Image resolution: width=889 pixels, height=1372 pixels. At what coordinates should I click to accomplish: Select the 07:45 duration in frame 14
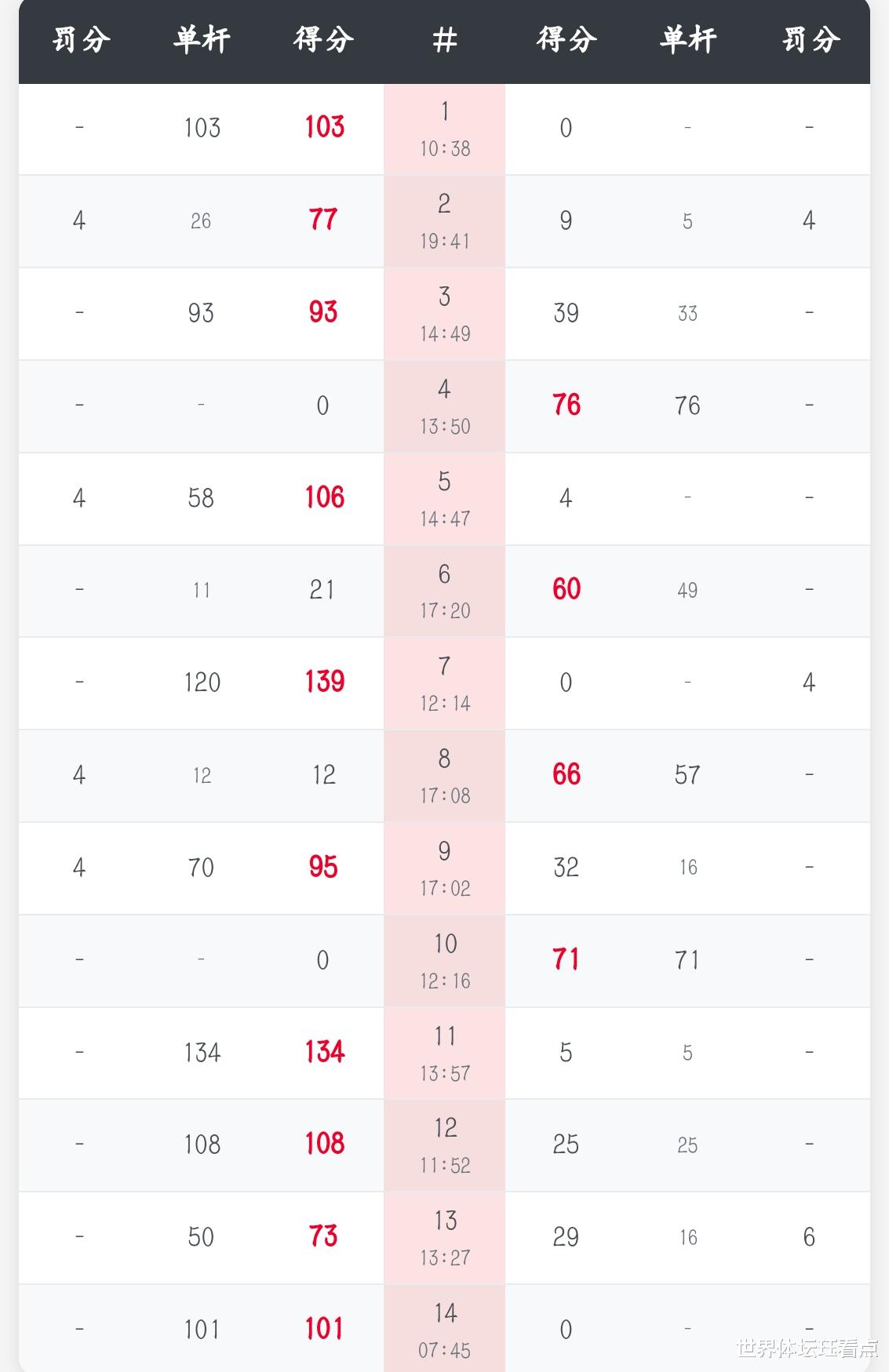click(x=444, y=1350)
